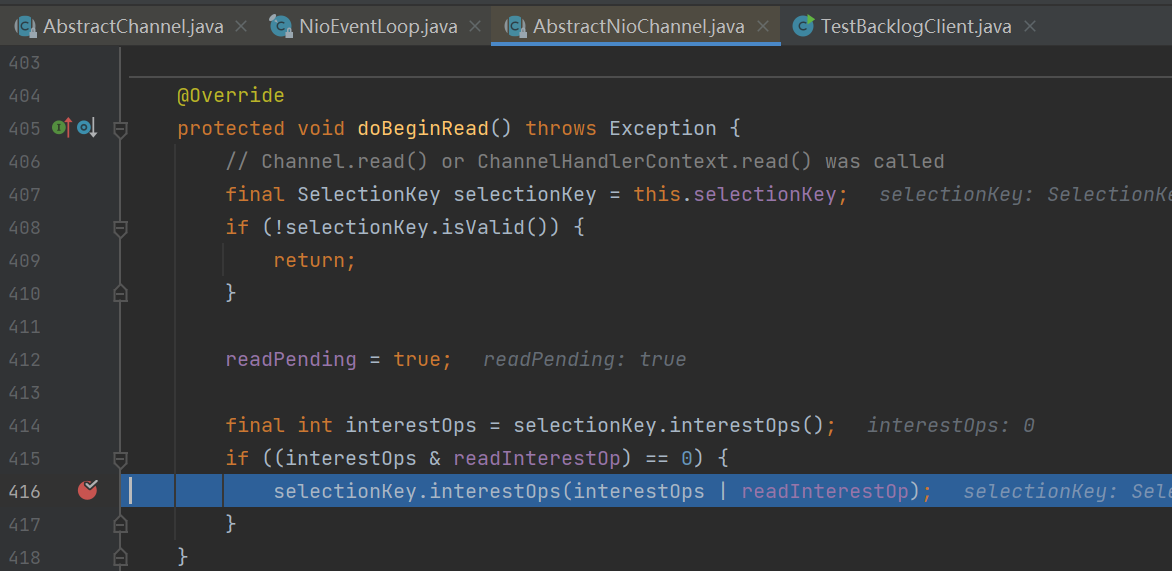This screenshot has width=1172, height=571.
Task: Switch to the AbstractChannel.java tab
Action: [x=133, y=27]
